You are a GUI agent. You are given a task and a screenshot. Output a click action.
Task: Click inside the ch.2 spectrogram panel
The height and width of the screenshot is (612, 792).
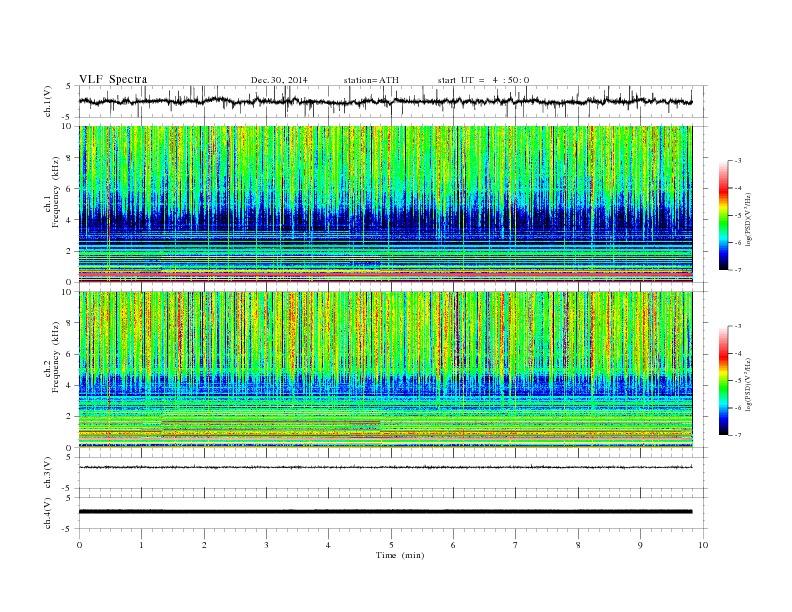(x=385, y=369)
